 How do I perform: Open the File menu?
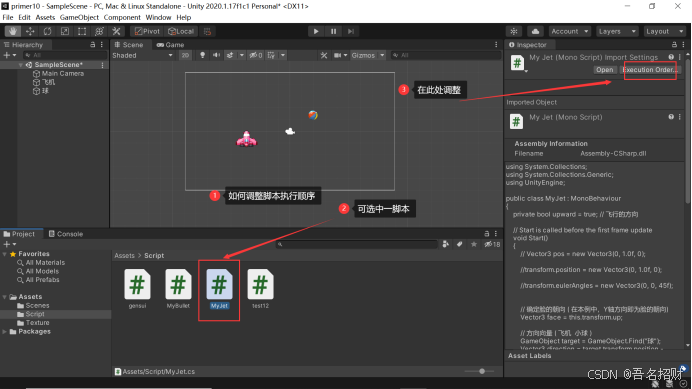click(8, 17)
